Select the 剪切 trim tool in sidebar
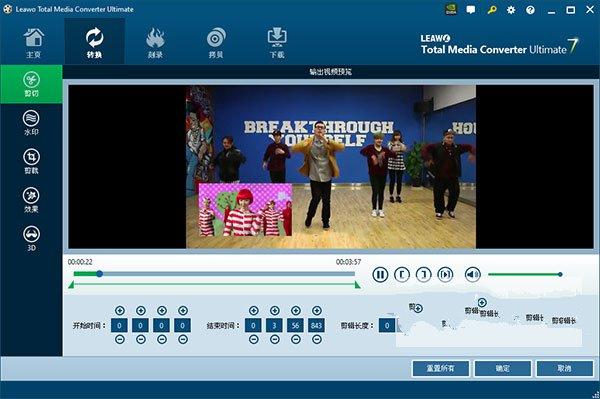This screenshot has height=399, width=600. (x=31, y=84)
